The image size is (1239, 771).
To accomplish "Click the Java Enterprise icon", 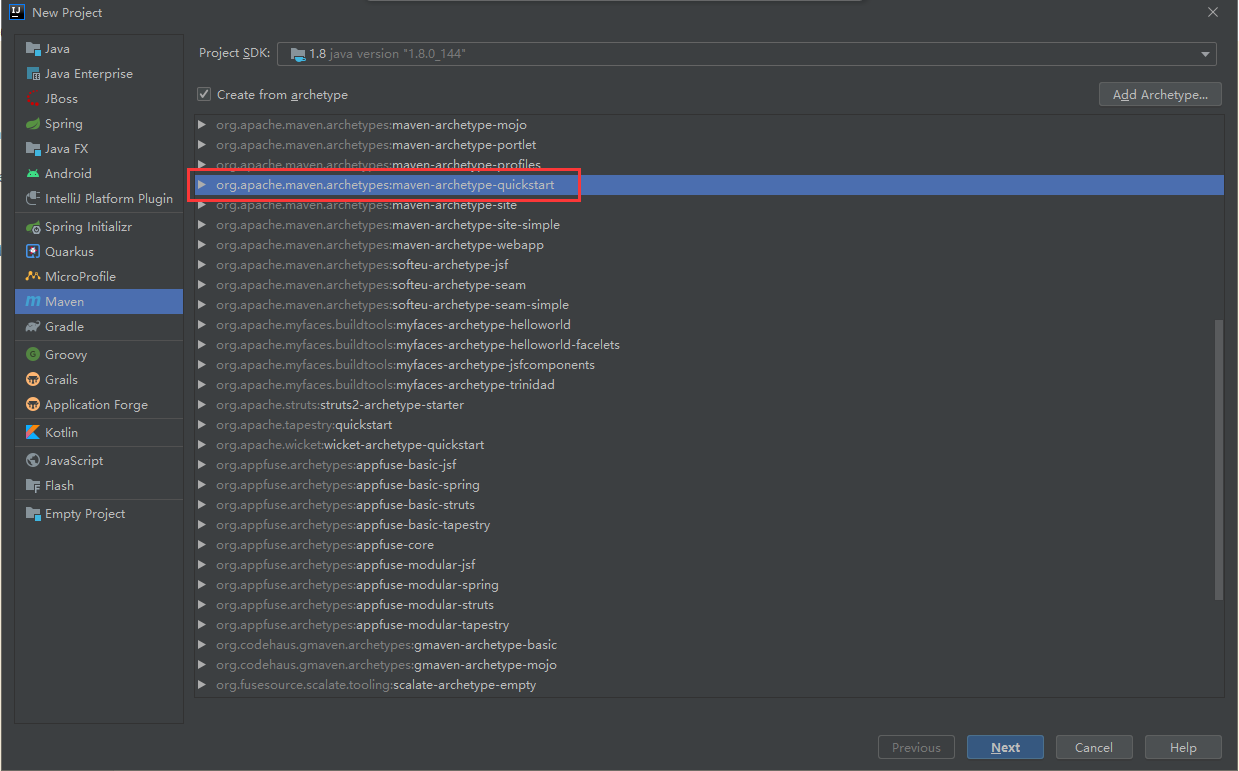I will tap(33, 74).
